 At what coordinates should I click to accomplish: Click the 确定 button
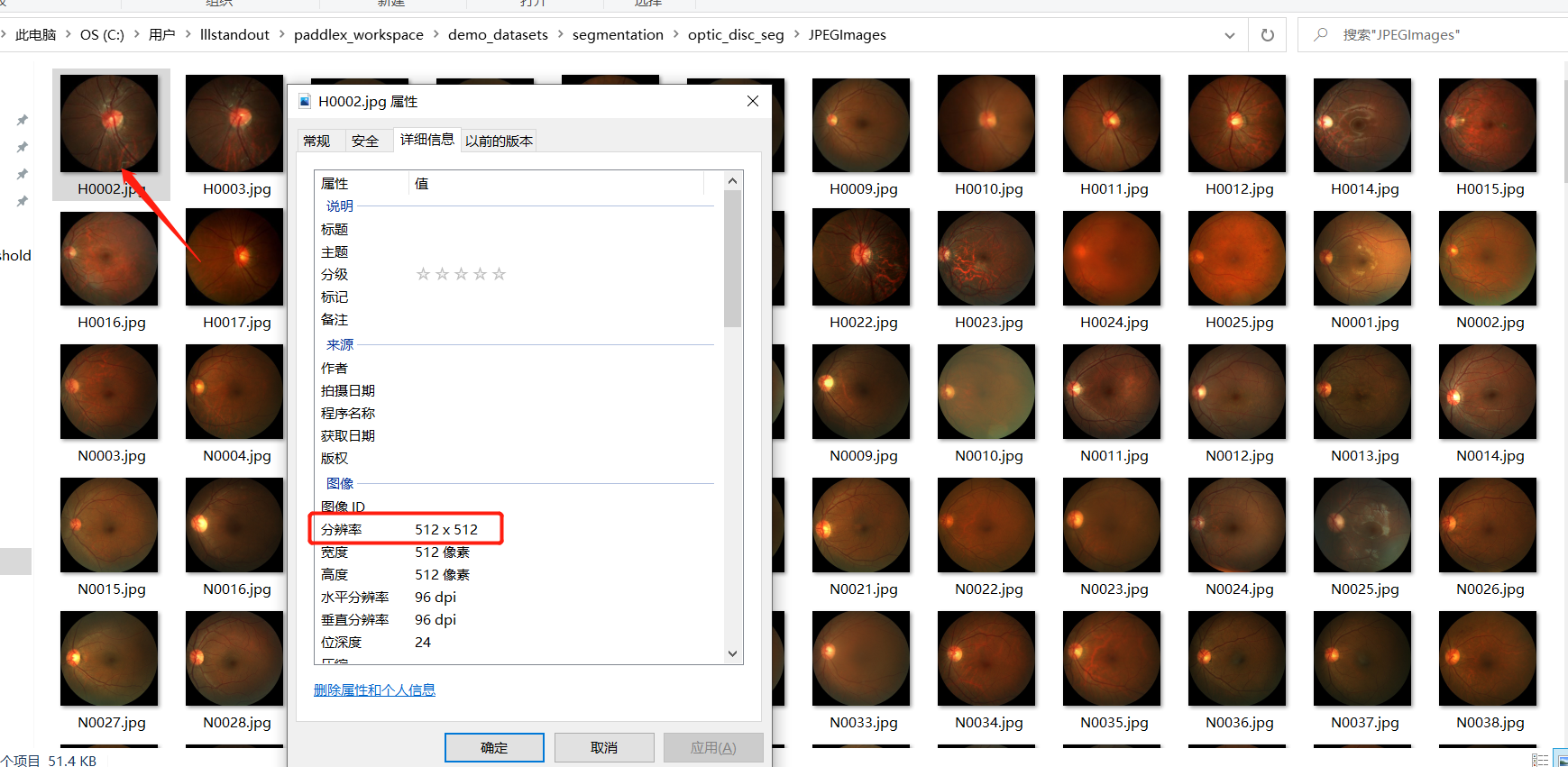coord(494,747)
